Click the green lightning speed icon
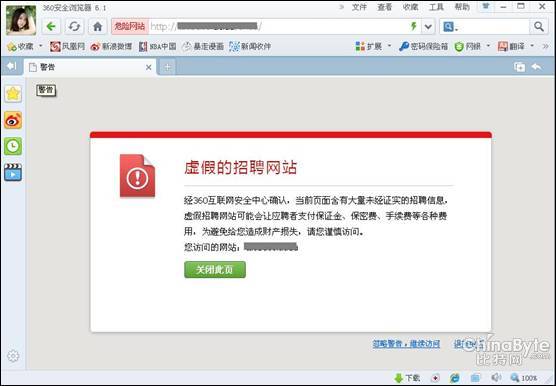The image size is (556, 386). tap(413, 26)
